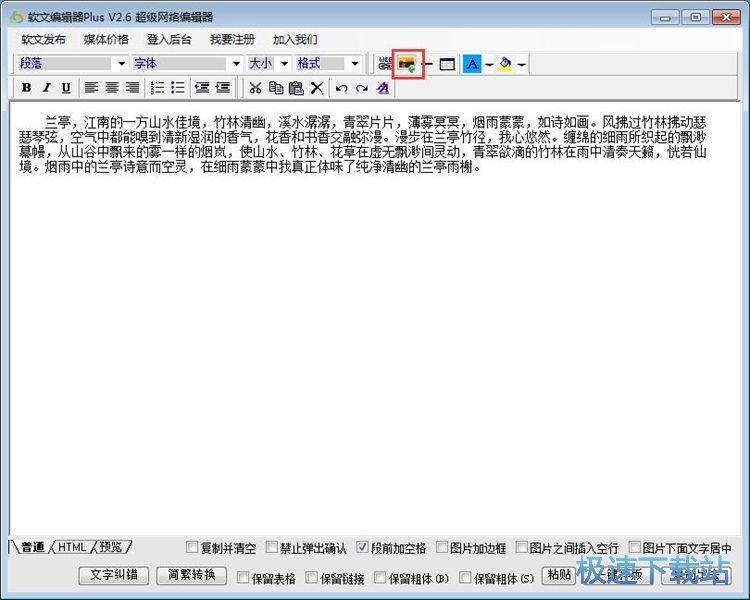Enable 保留粗体(B) checkbox
The image size is (750, 600).
click(380, 578)
